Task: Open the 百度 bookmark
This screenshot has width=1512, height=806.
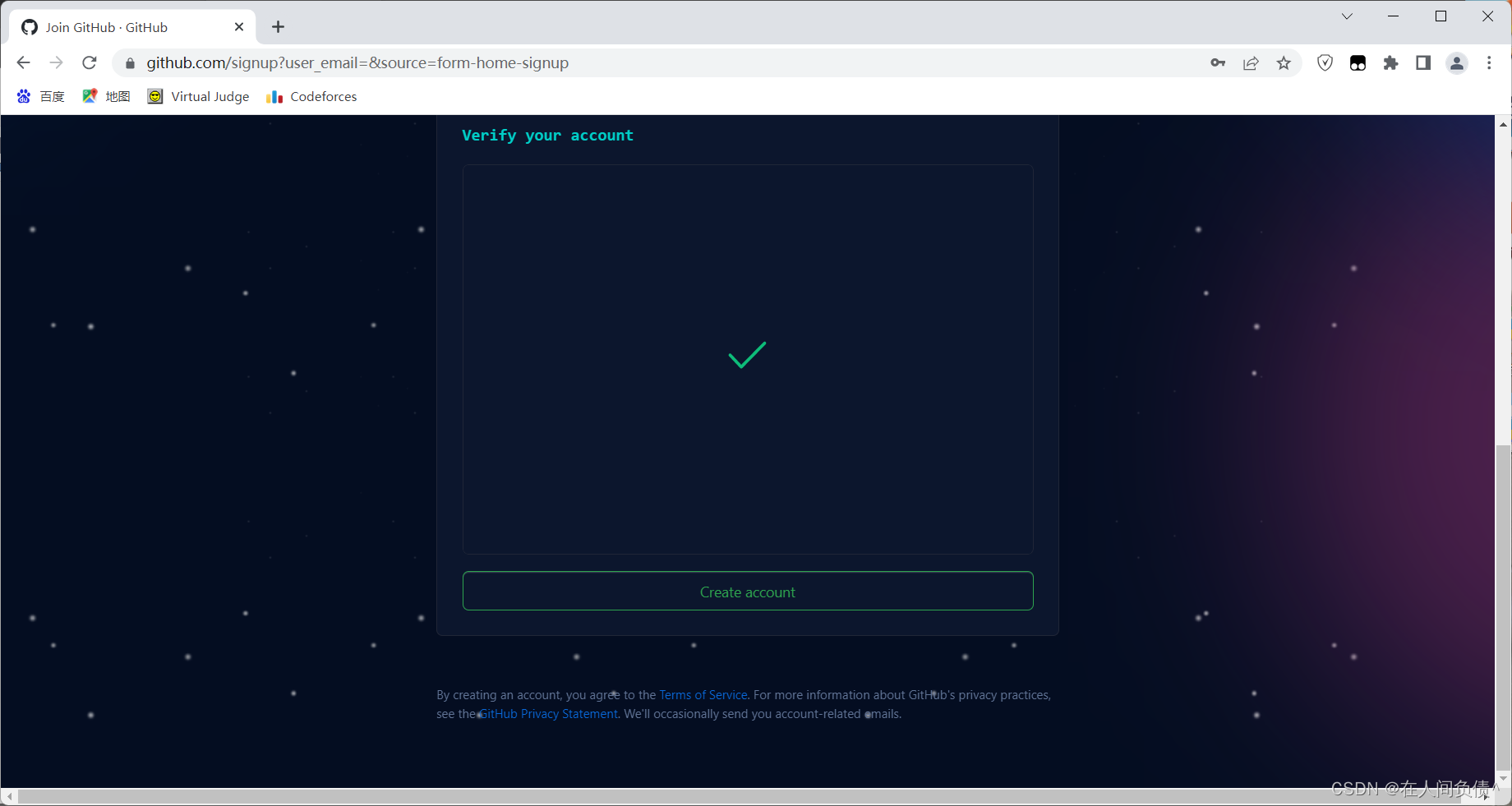Action: pyautogui.click(x=40, y=96)
